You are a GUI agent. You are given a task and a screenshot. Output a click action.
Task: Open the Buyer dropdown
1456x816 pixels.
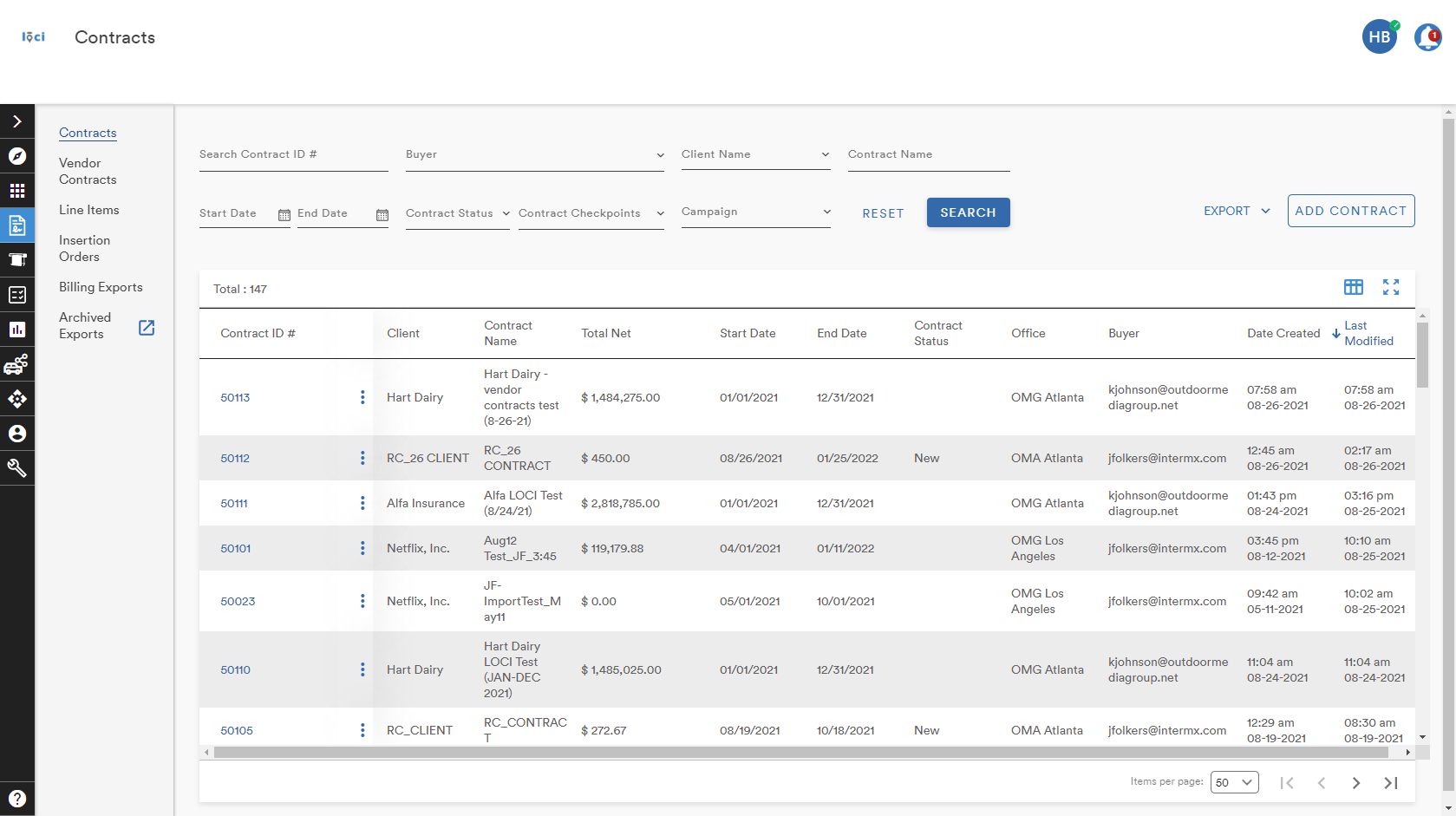click(x=535, y=155)
